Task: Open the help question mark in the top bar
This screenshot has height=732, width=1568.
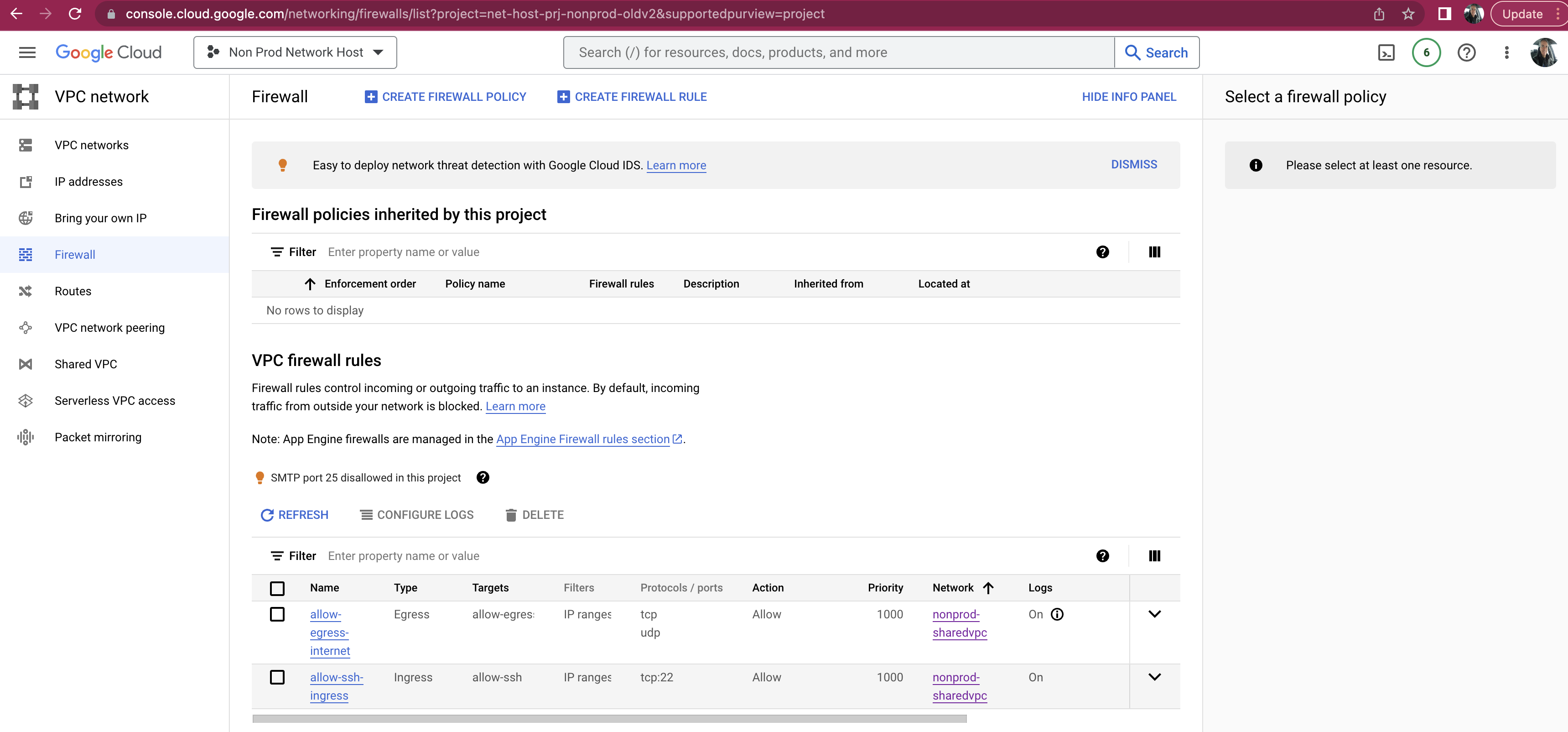Action: click(1466, 52)
